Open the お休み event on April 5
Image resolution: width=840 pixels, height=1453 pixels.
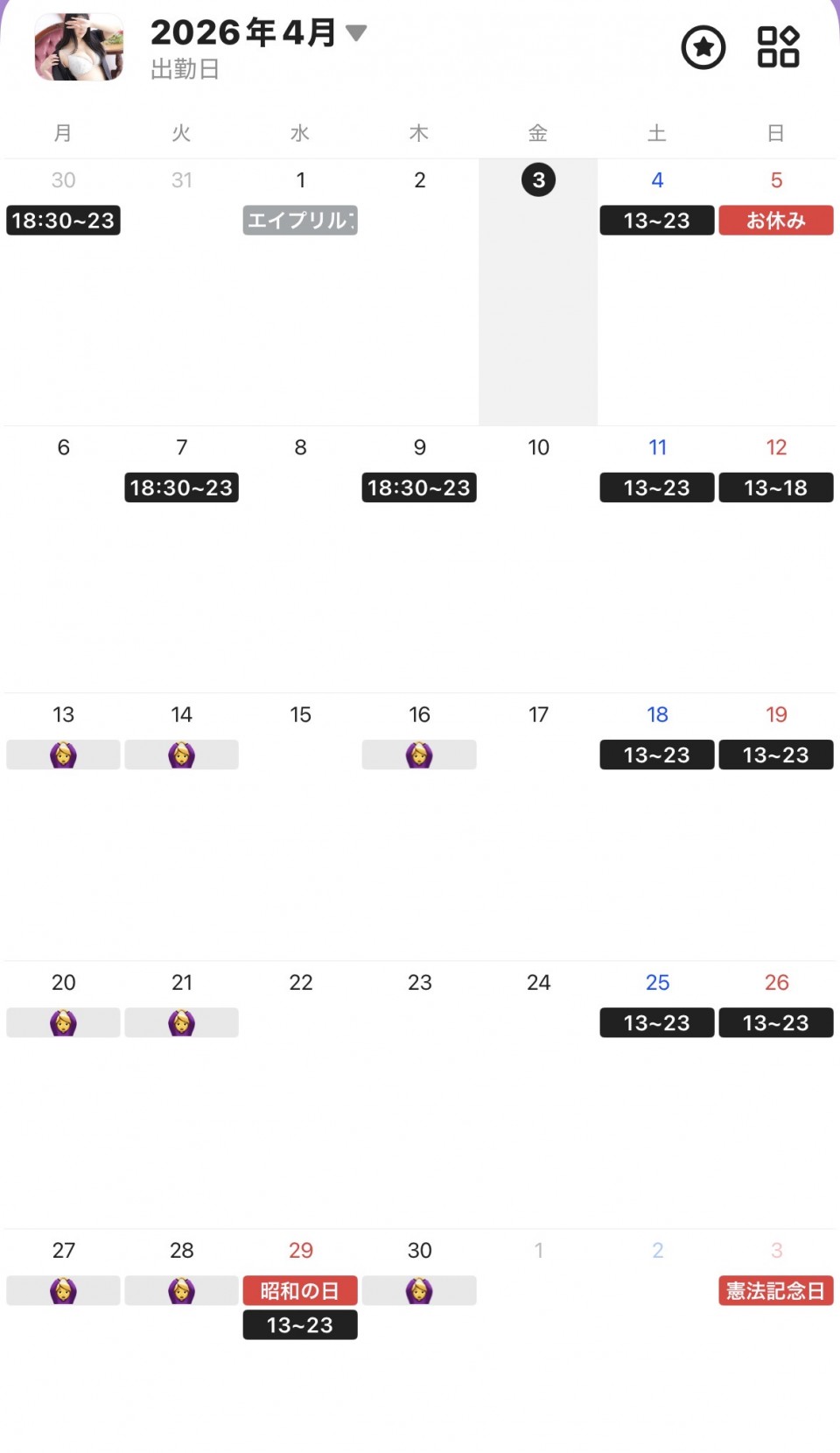coord(776,221)
